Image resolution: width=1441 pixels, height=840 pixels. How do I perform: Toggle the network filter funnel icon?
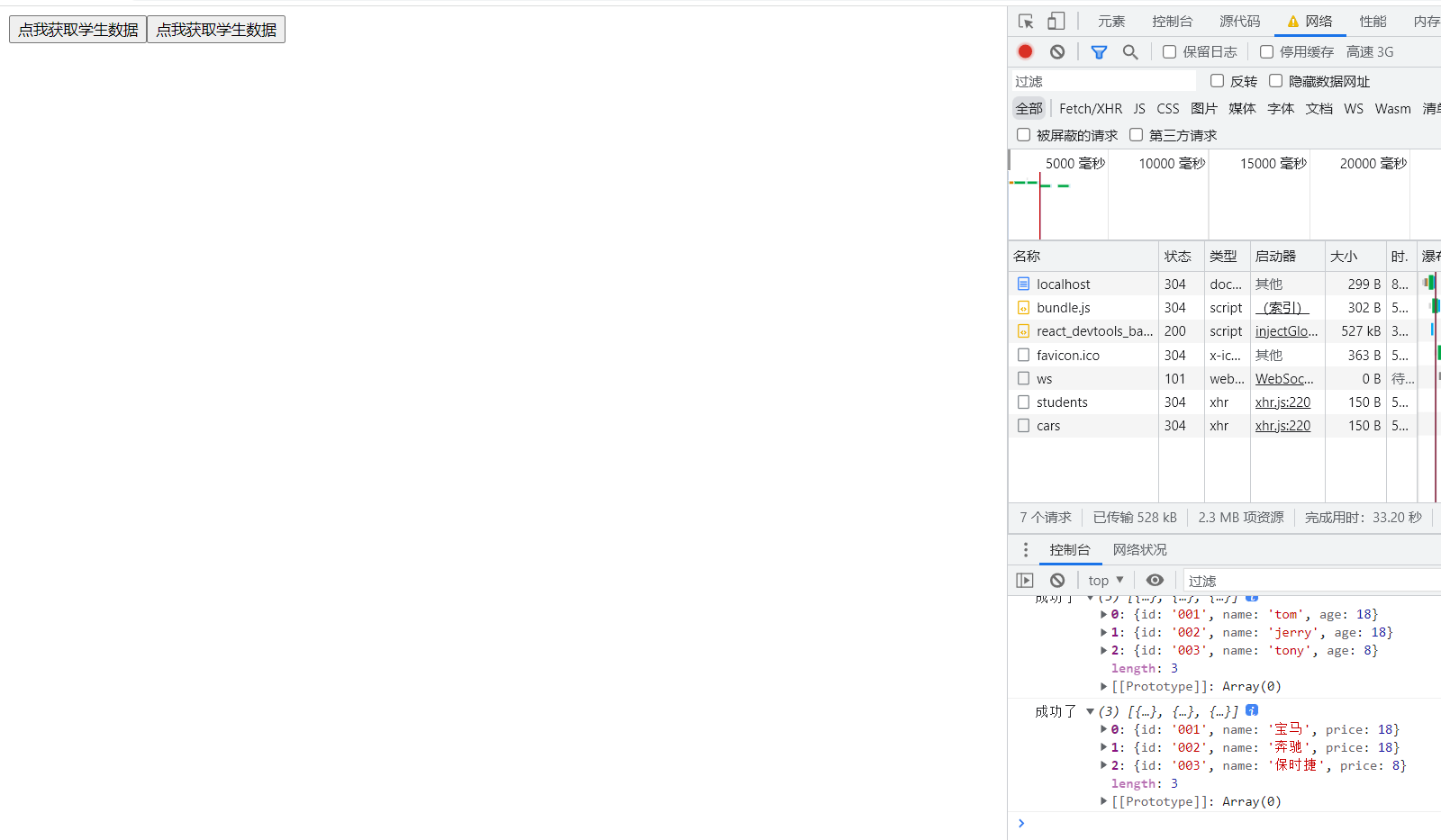click(x=1099, y=52)
